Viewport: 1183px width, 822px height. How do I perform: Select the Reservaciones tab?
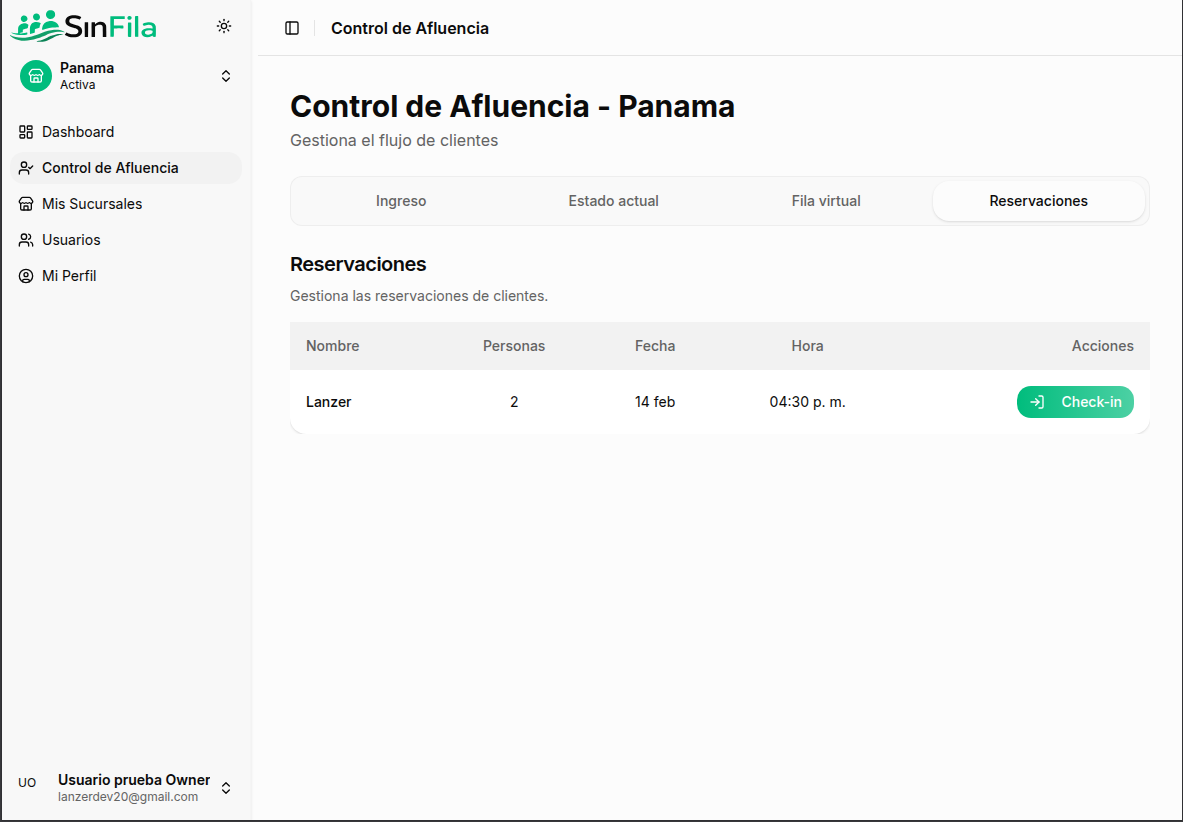pyautogui.click(x=1038, y=200)
